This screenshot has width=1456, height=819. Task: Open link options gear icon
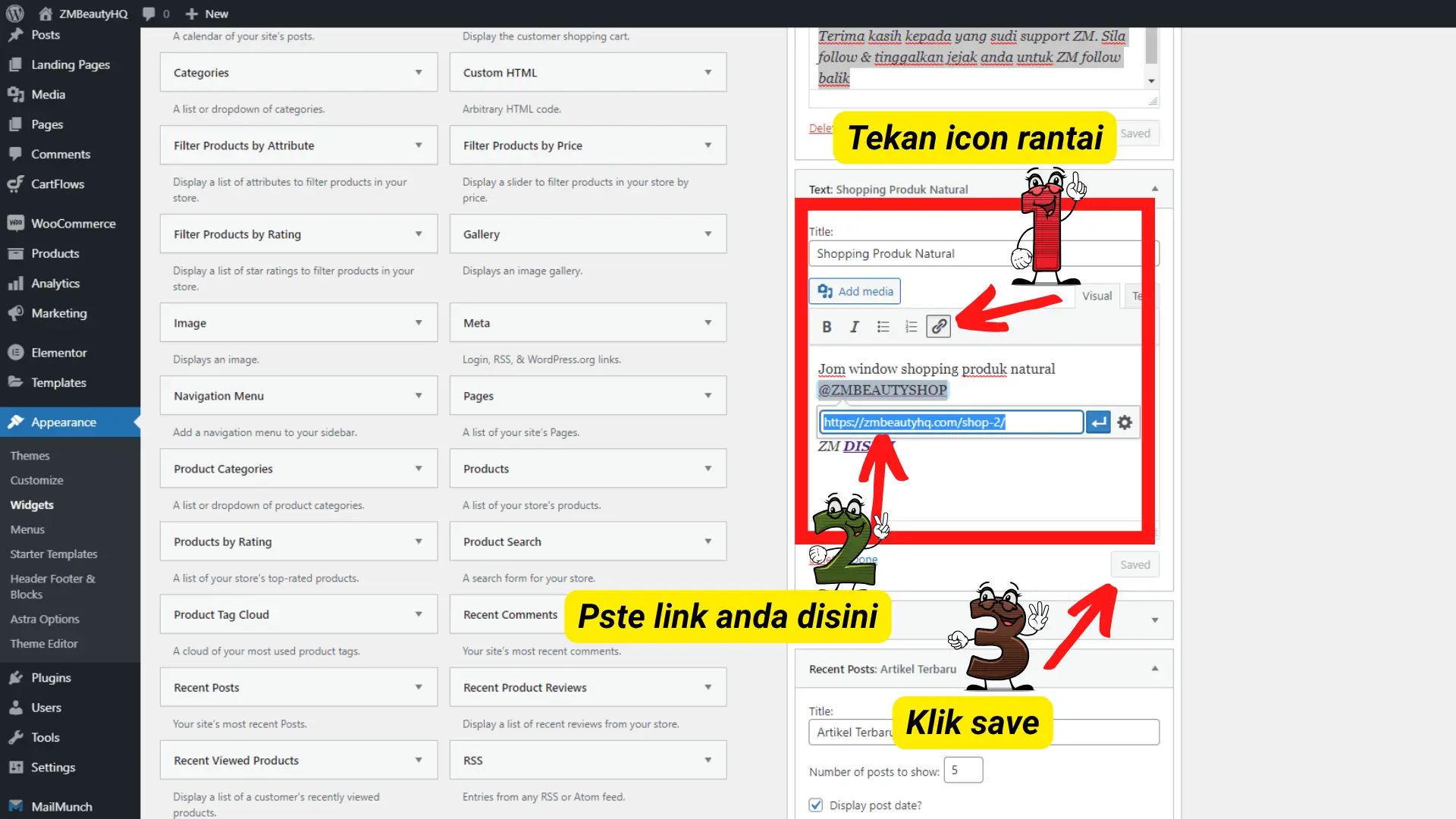click(1125, 422)
